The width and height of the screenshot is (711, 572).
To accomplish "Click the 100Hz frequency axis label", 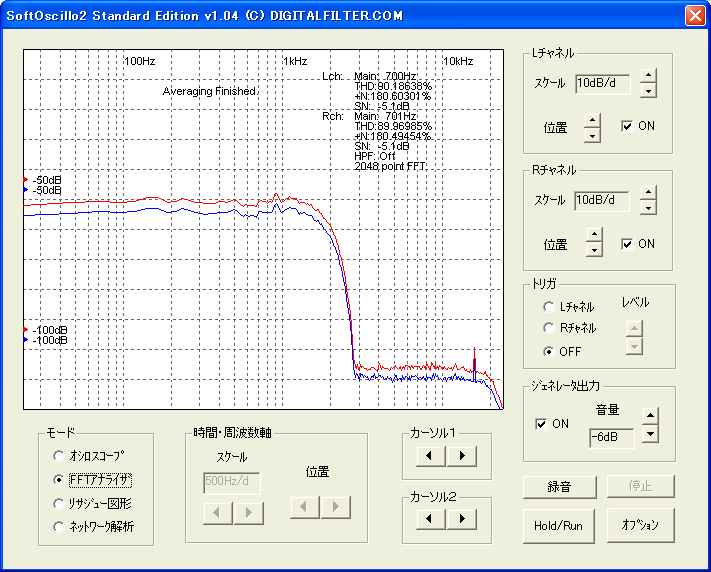I will 140,61.
